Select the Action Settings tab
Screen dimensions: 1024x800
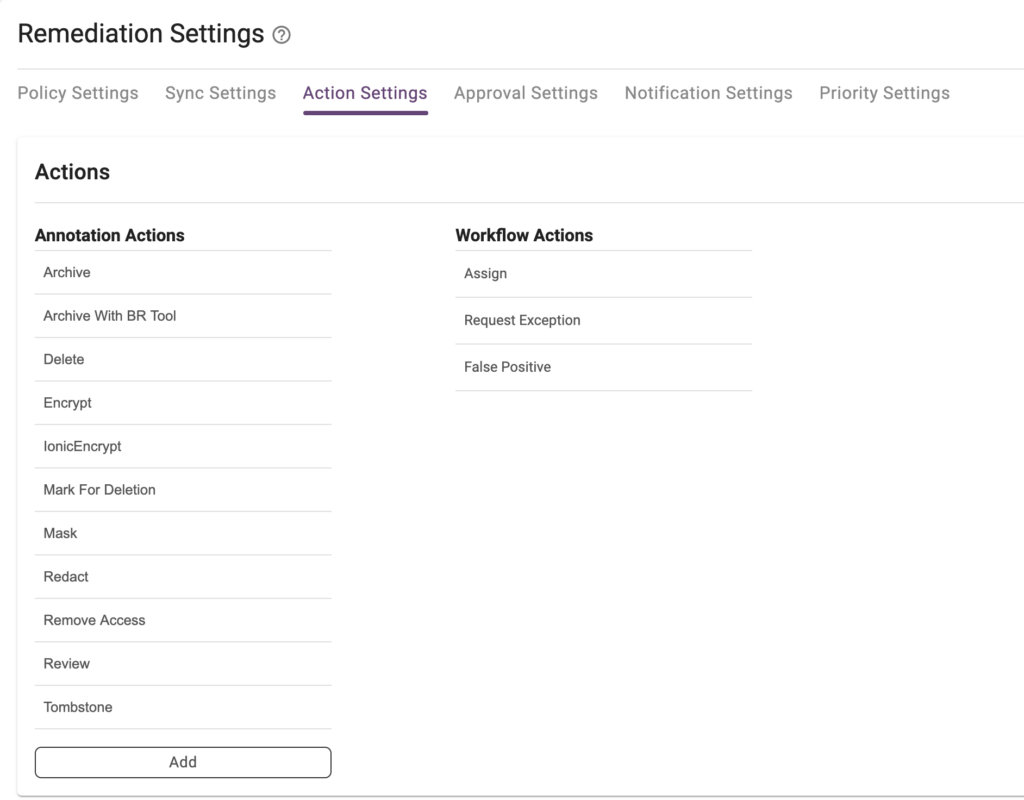tap(365, 93)
